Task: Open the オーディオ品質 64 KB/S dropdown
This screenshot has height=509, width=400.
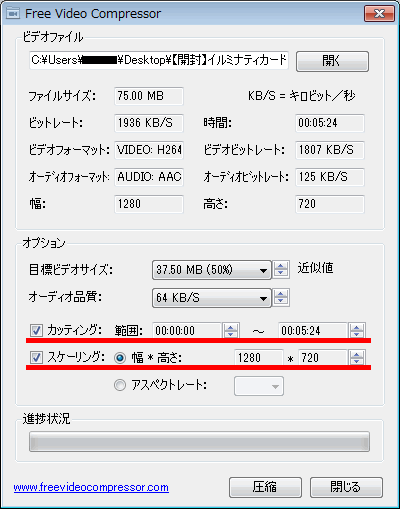Action: (212, 297)
